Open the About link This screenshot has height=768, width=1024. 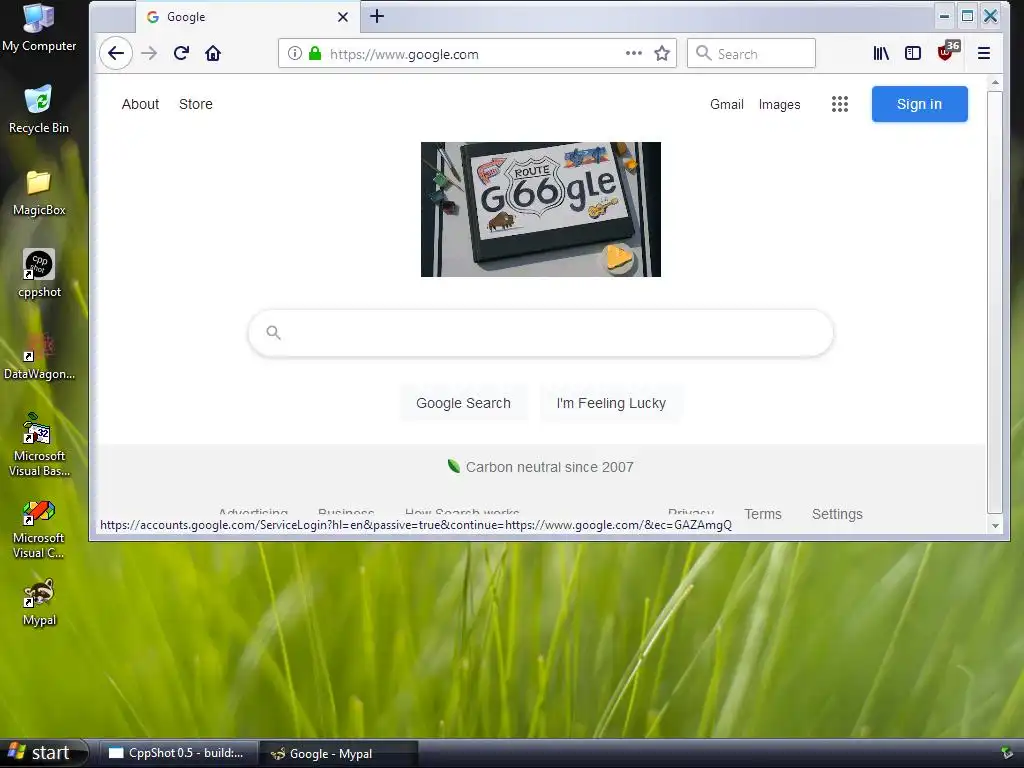tap(140, 104)
